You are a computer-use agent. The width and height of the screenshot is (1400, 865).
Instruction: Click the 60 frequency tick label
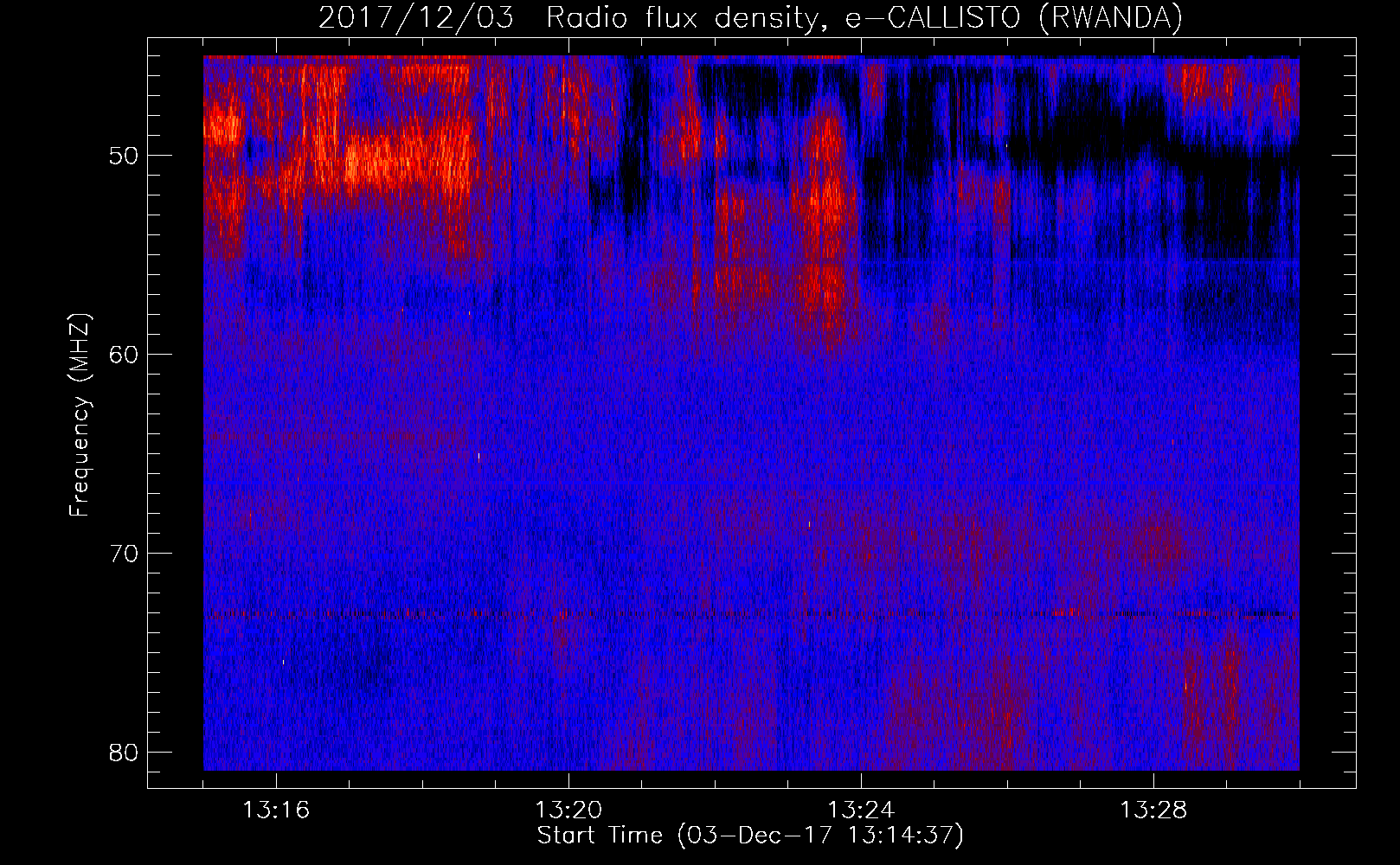[x=125, y=355]
